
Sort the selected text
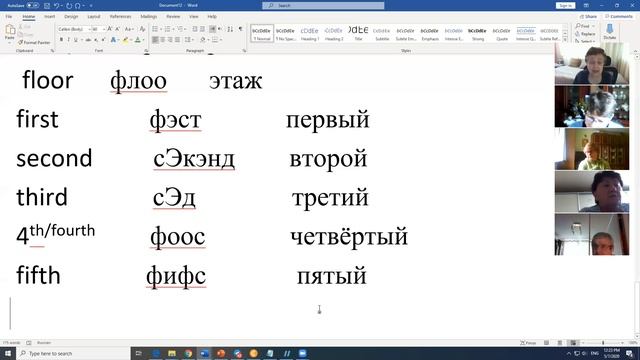[230, 29]
